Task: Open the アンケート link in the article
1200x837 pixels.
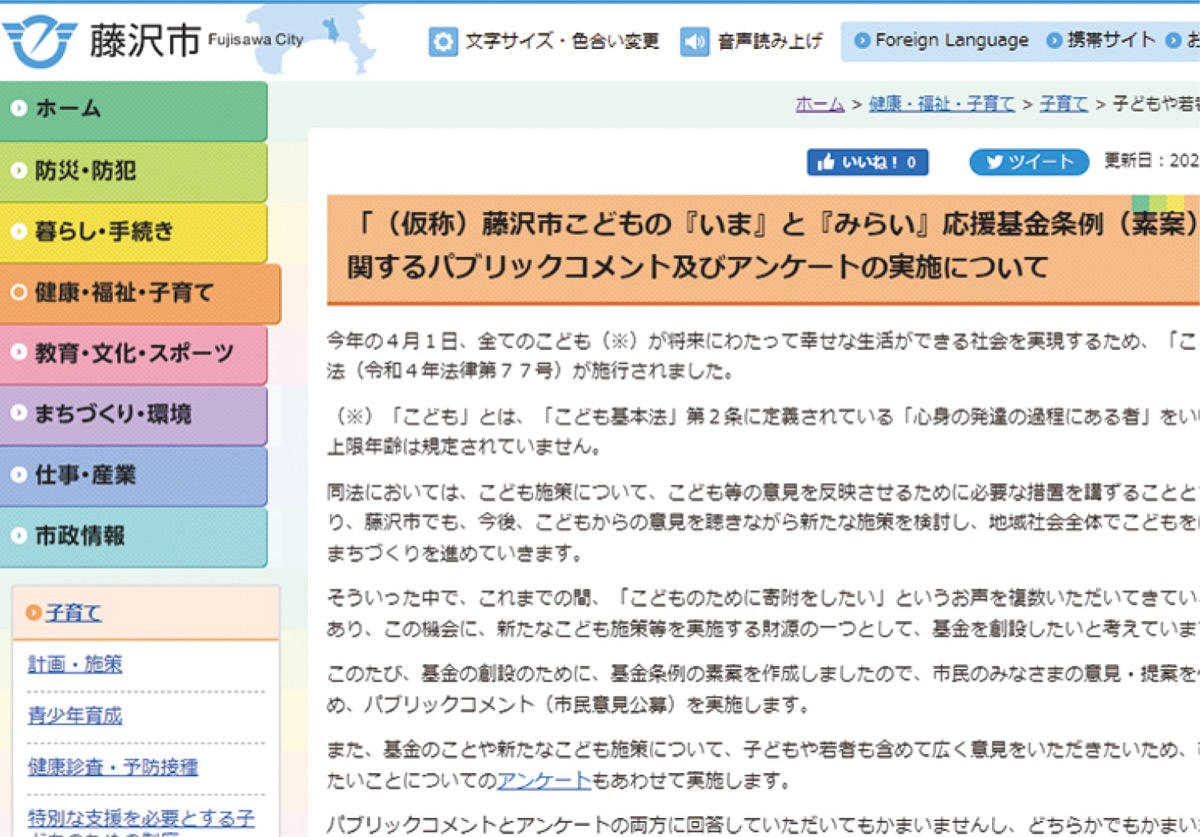Action: [544, 781]
